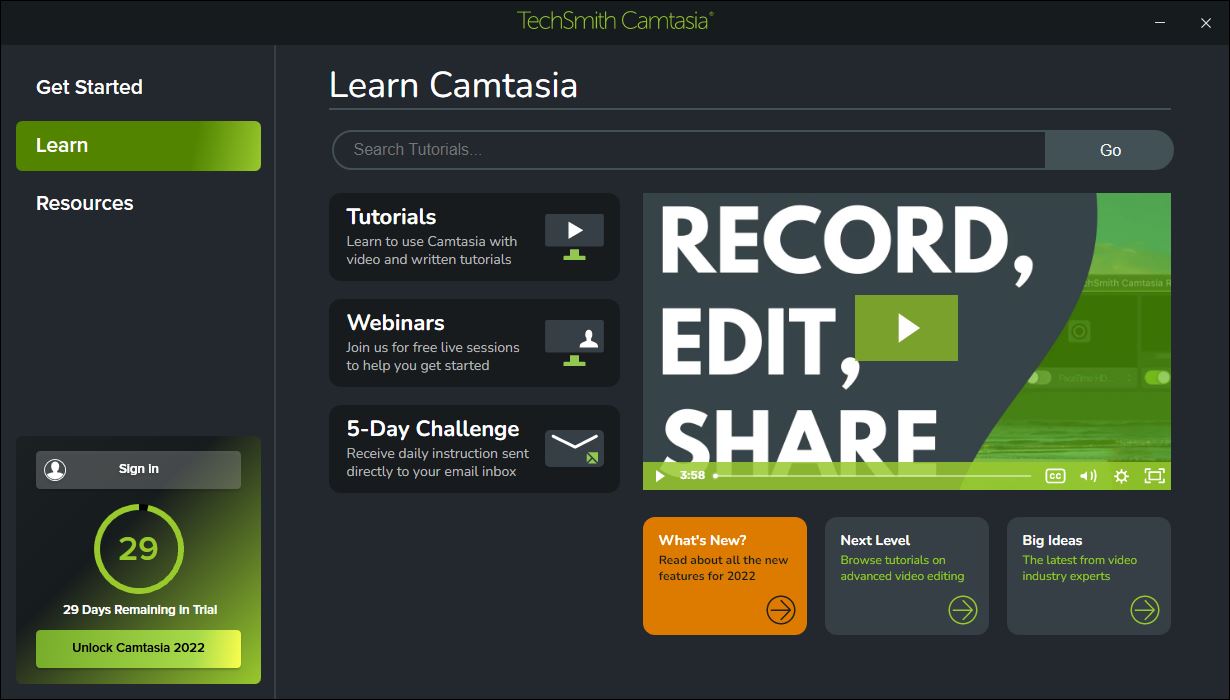Click the Sign In button
Viewport: 1230px width, 700px height.
tap(138, 470)
